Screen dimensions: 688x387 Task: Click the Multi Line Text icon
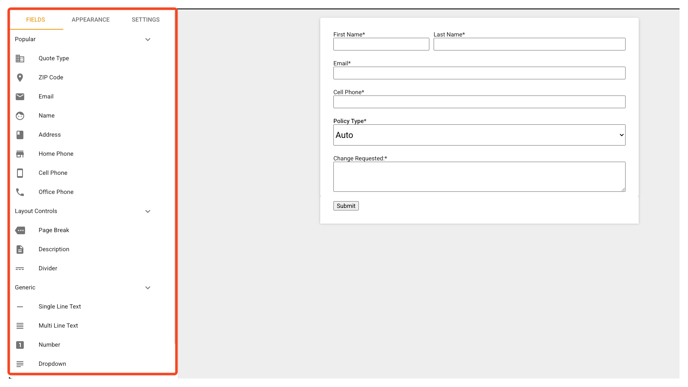[20, 326]
